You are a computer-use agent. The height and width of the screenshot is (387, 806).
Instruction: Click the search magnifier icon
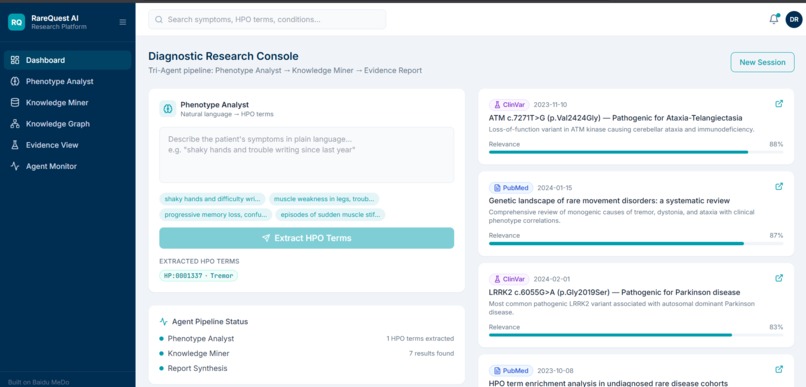(159, 20)
